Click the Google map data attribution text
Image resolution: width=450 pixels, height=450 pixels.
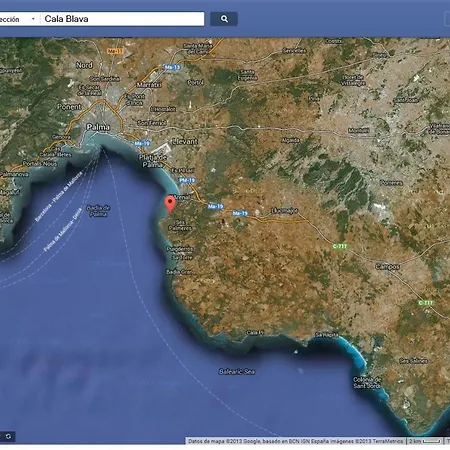296,441
